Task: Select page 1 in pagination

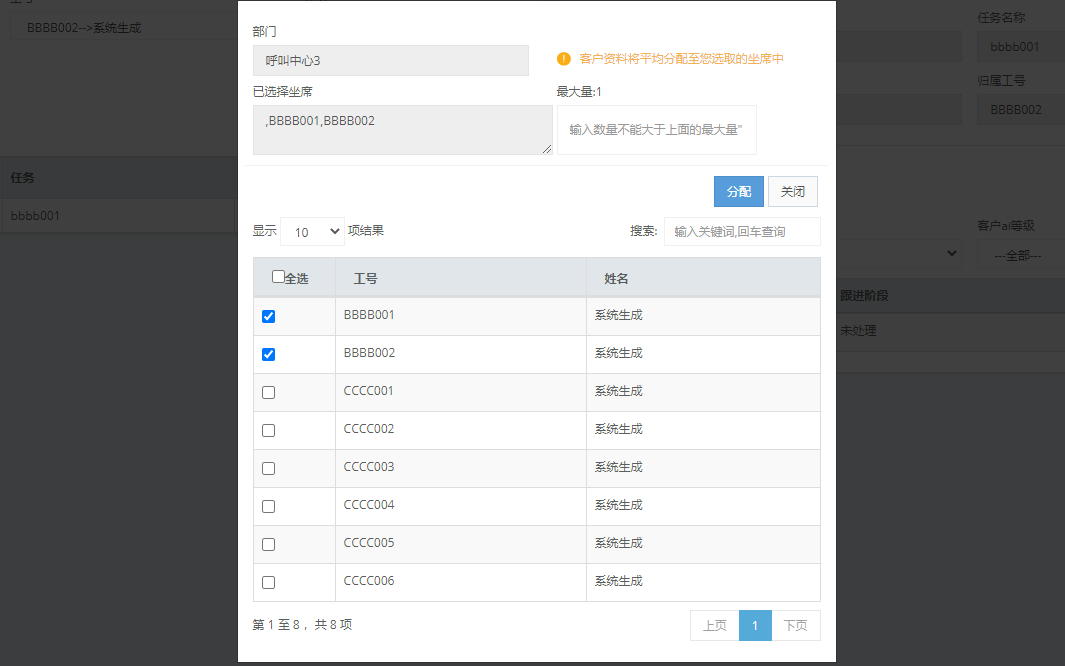Action: click(x=755, y=626)
